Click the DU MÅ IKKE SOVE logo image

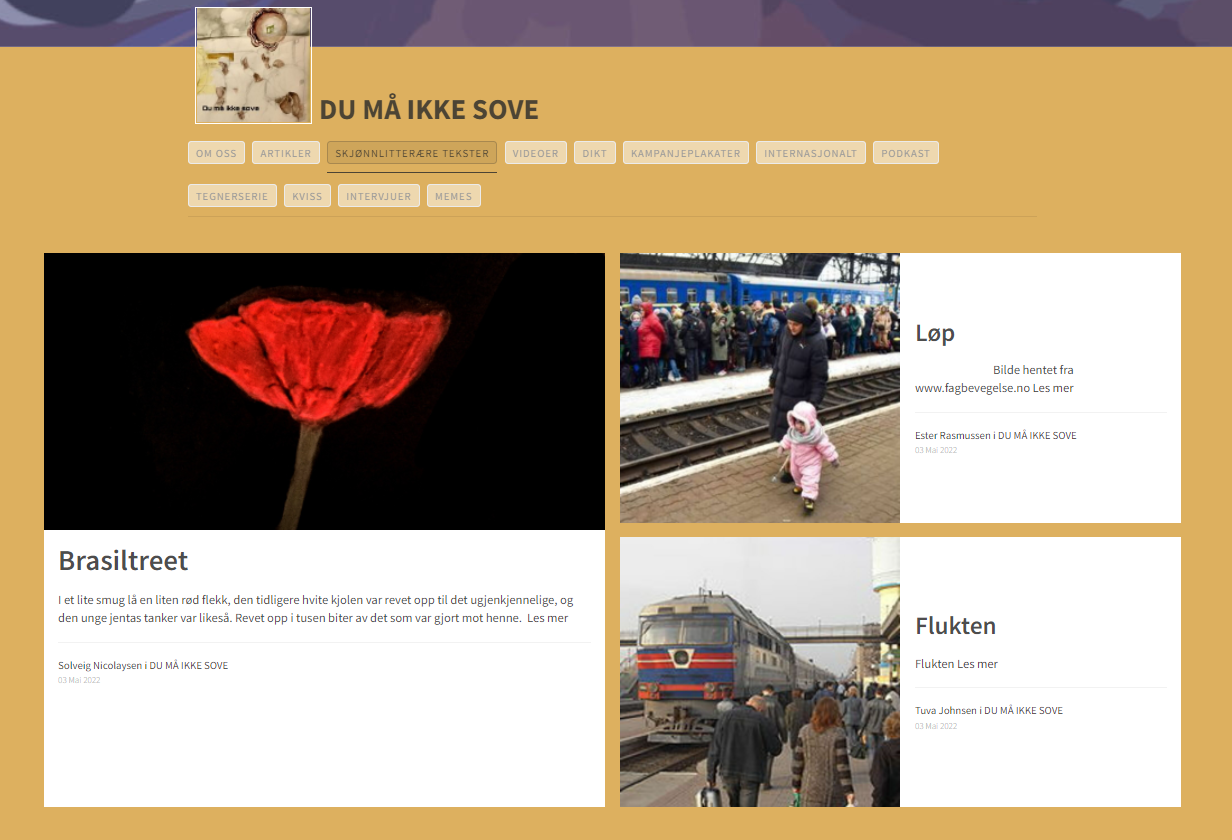[253, 65]
